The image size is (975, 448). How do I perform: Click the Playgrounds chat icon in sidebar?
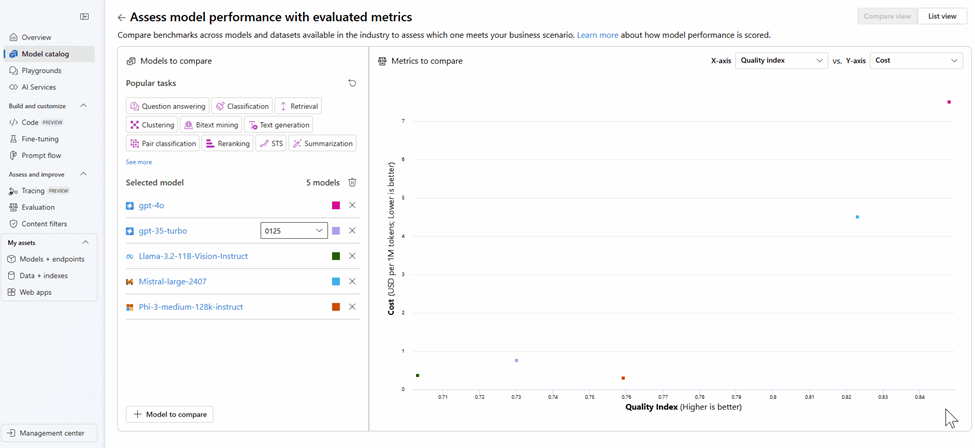(x=14, y=71)
